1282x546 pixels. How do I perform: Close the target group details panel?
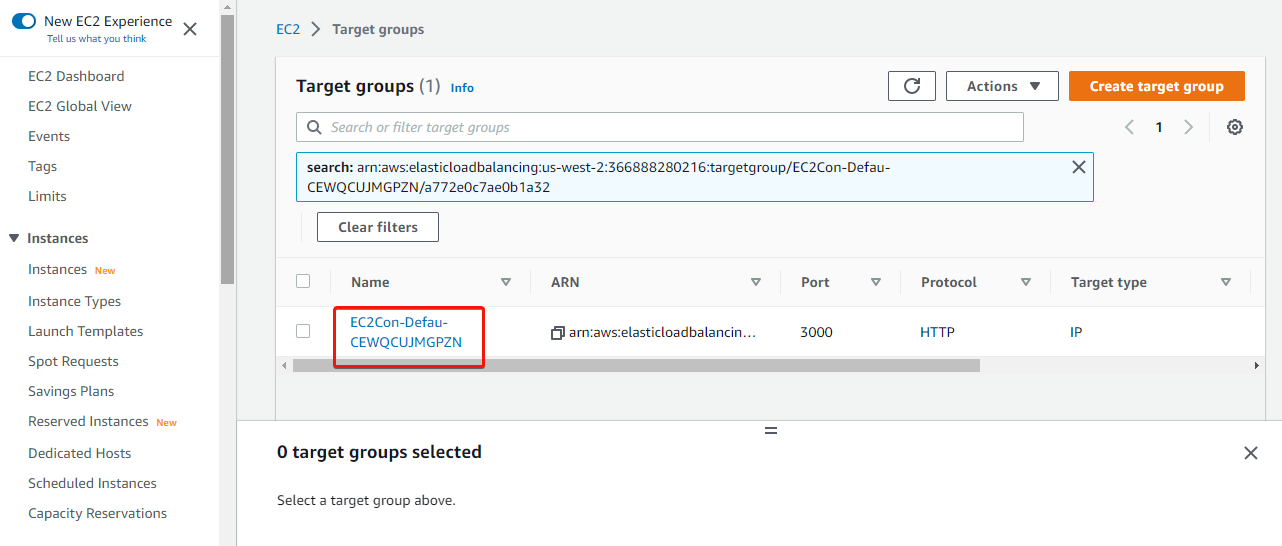tap(1251, 453)
